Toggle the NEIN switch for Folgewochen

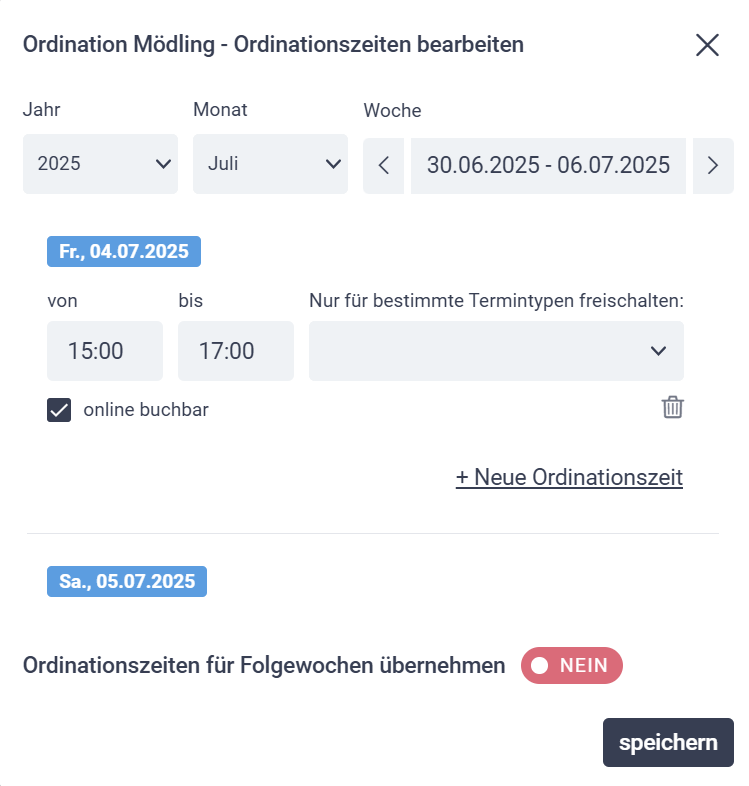[x=572, y=665]
